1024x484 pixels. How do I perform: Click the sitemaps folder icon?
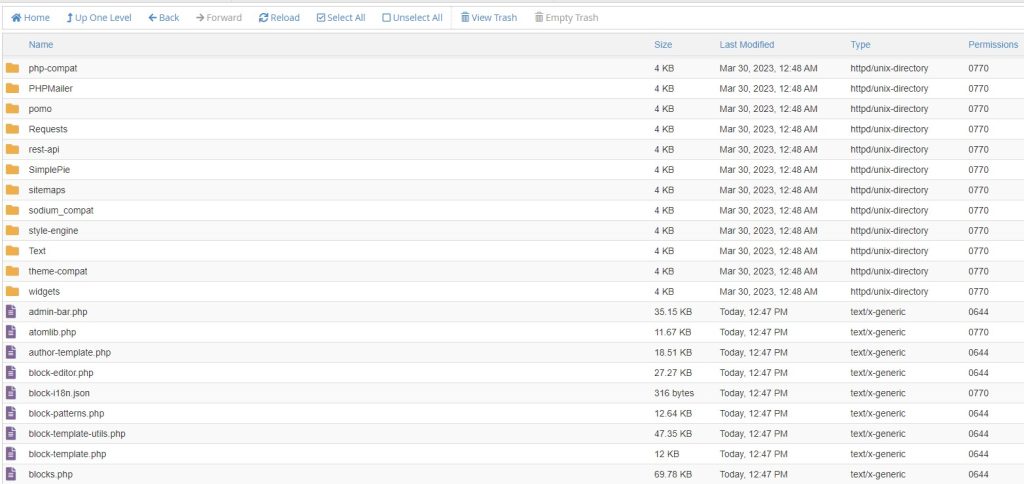click(x=12, y=189)
